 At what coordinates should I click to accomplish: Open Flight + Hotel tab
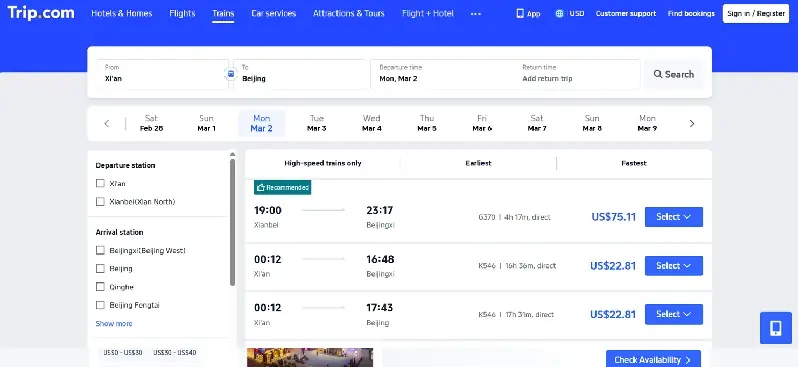[428, 13]
